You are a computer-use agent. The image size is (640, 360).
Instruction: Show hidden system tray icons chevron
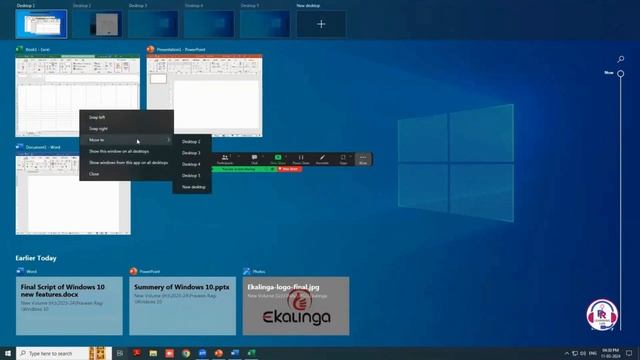(x=567, y=353)
